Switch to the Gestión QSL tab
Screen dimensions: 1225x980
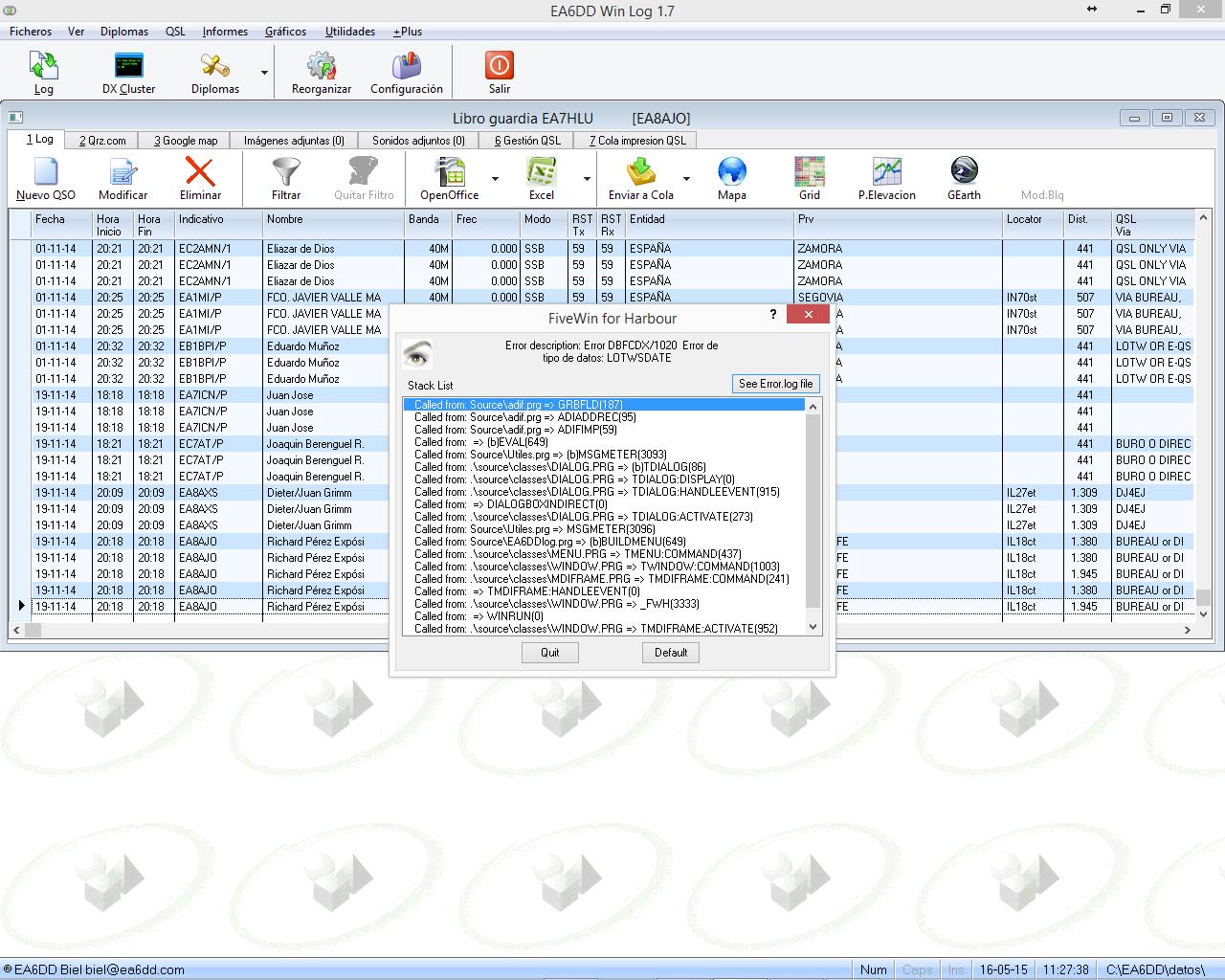coord(527,141)
